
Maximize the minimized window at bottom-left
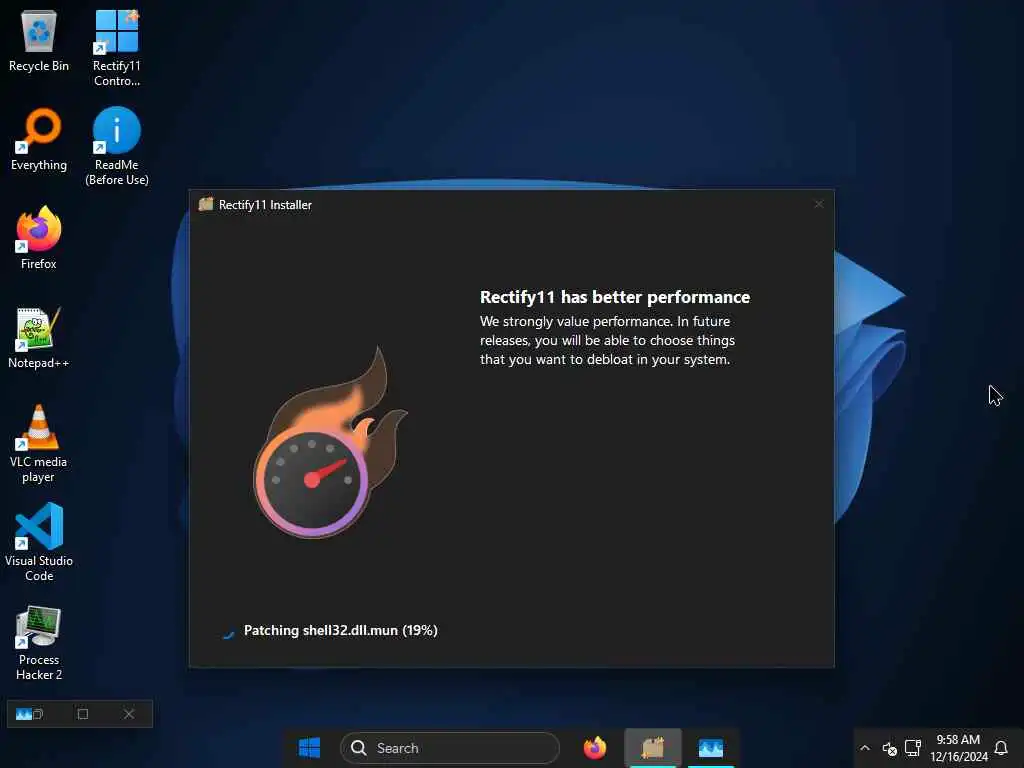click(x=83, y=714)
